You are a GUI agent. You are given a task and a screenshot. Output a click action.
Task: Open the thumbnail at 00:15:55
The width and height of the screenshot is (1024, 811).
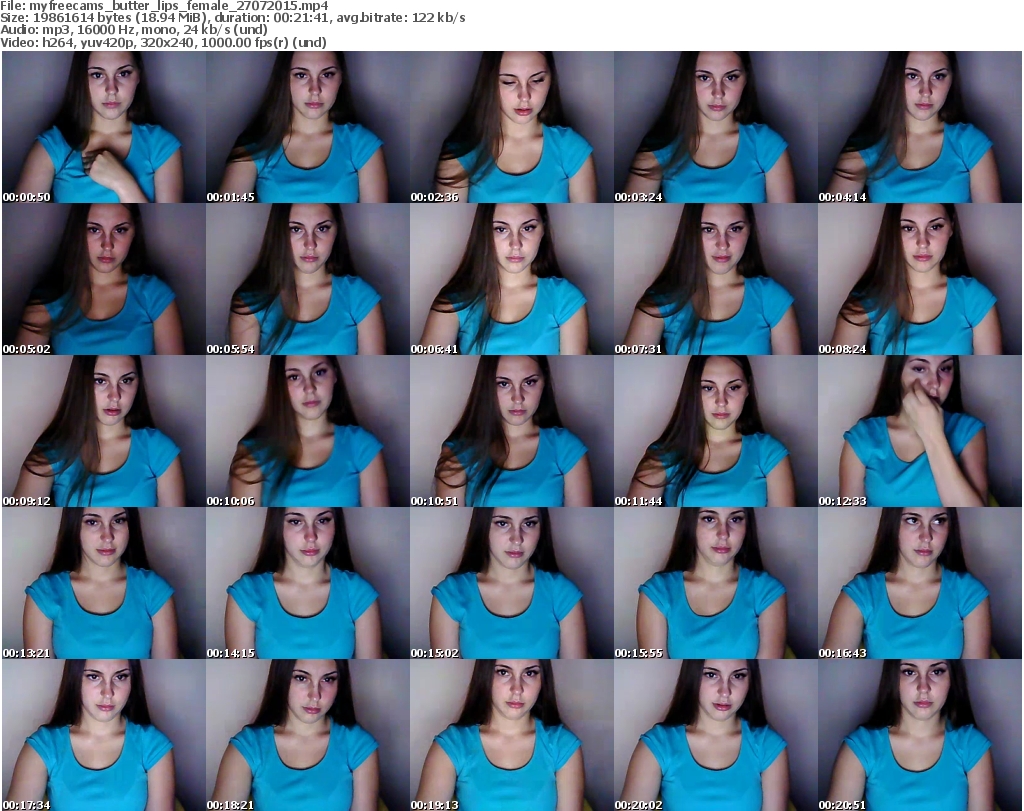pyautogui.click(x=715, y=583)
